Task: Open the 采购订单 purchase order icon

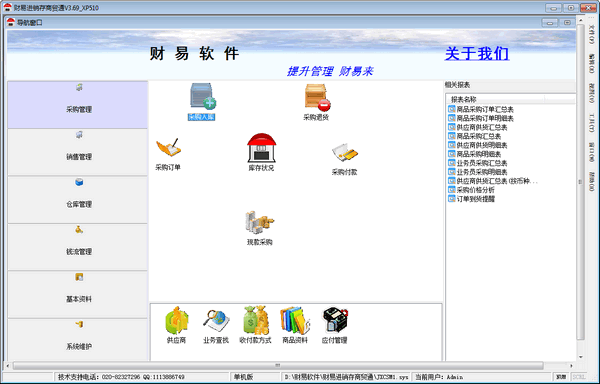Action: coord(168,147)
